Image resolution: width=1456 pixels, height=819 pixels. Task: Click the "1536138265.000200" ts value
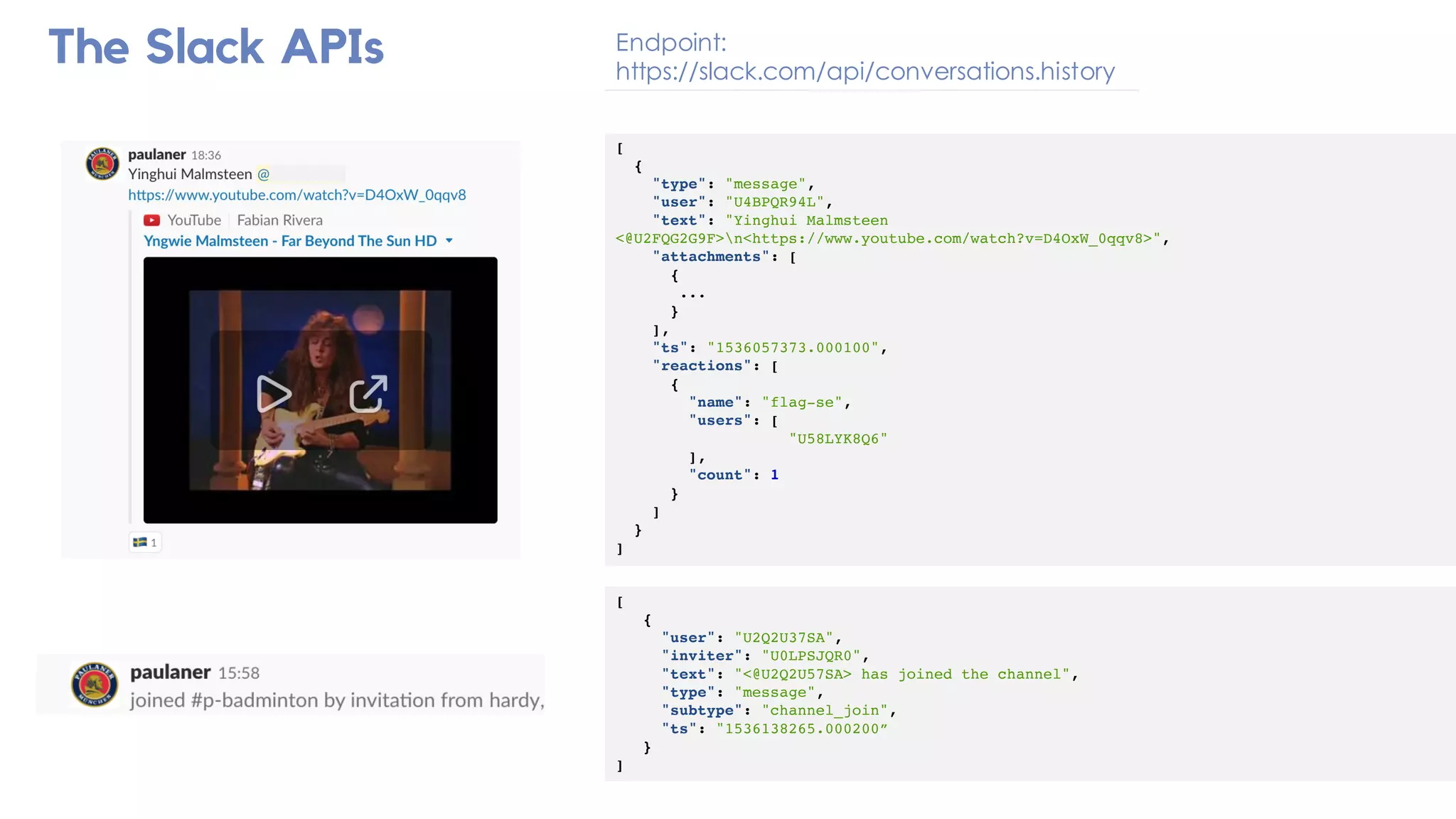pos(802,729)
